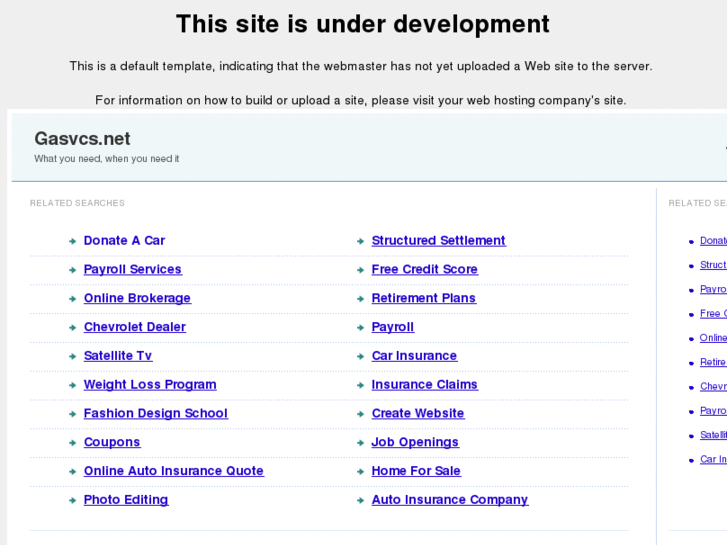This screenshot has height=545, width=727.
Task: Click the arrow bullet beside Insurance Claims
Action: click(360, 385)
